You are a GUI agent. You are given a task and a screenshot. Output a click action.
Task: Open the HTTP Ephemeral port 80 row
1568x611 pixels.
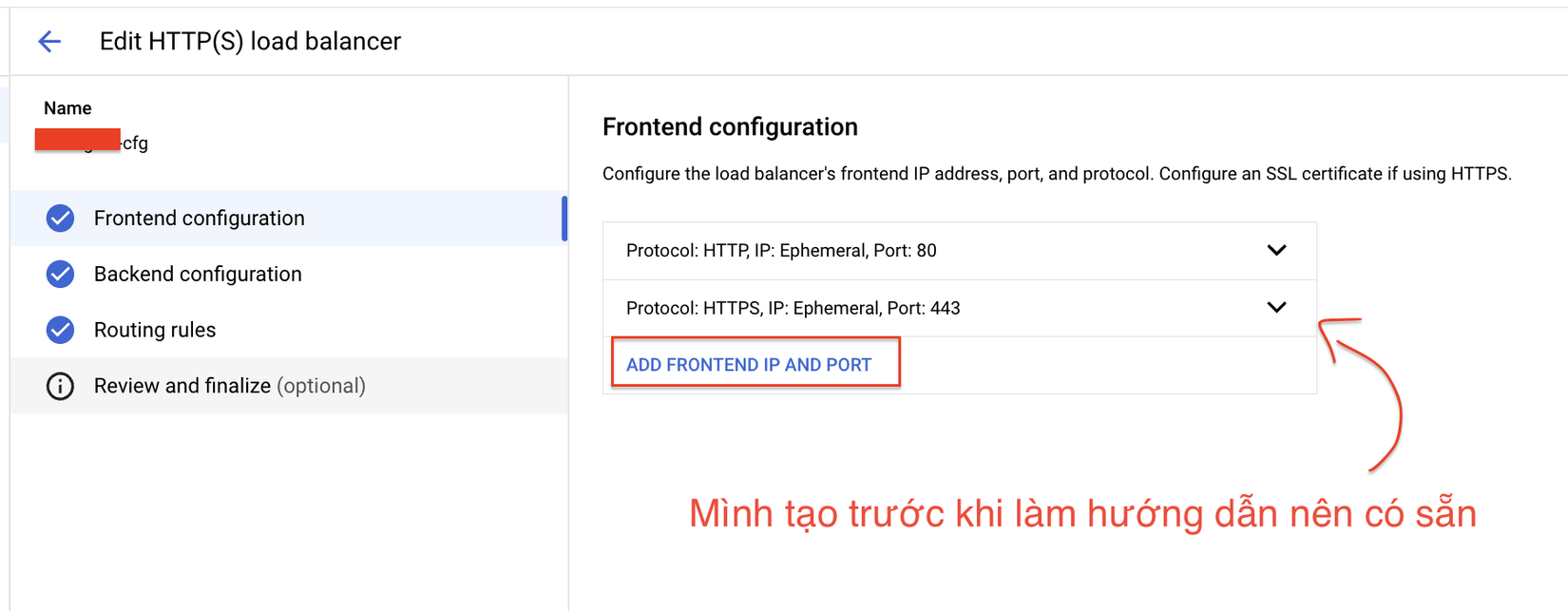point(781,251)
